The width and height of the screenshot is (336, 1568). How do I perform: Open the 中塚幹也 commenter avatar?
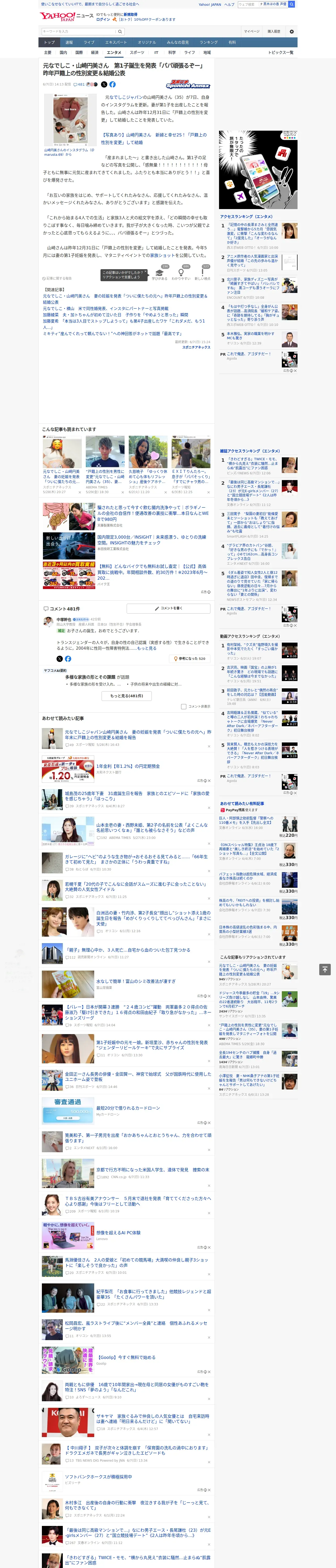tap(49, 621)
